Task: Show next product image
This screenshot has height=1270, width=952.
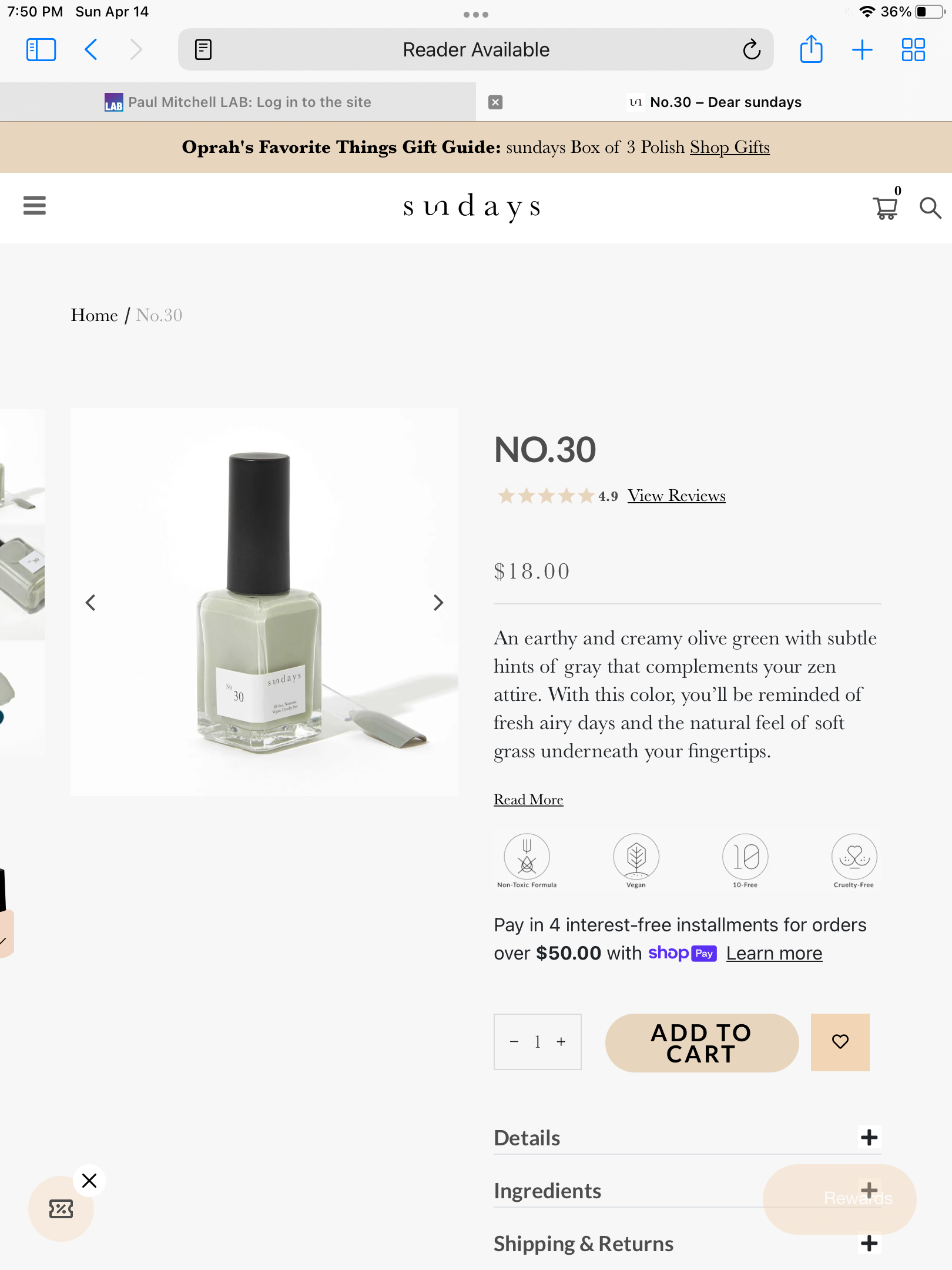Action: click(x=438, y=603)
